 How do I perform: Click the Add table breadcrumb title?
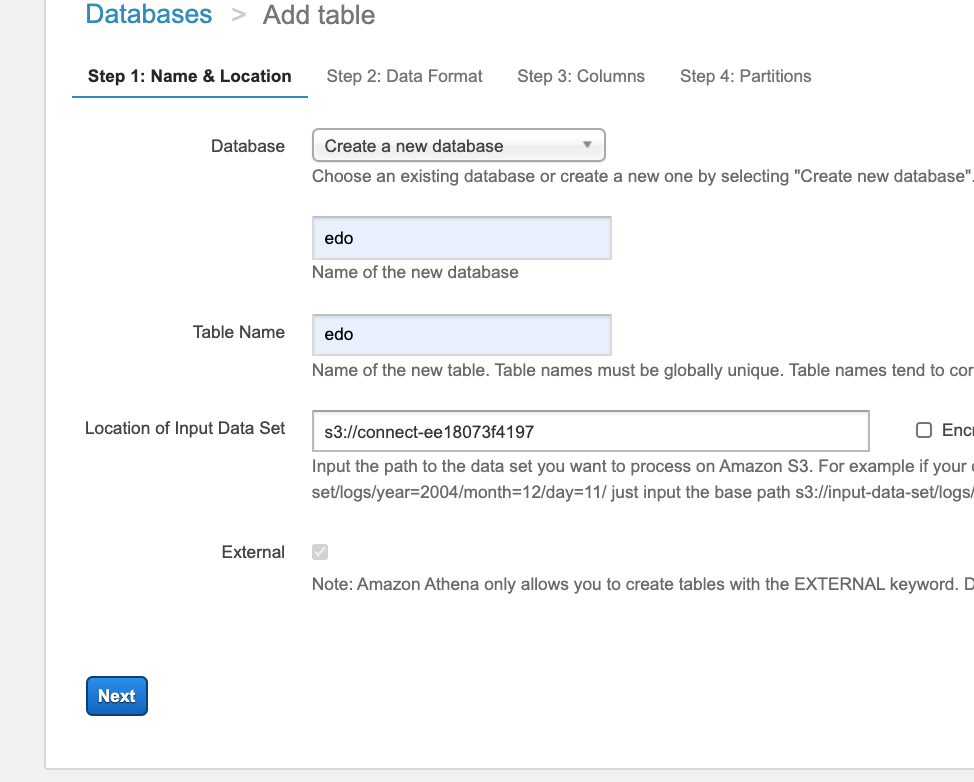[x=319, y=15]
